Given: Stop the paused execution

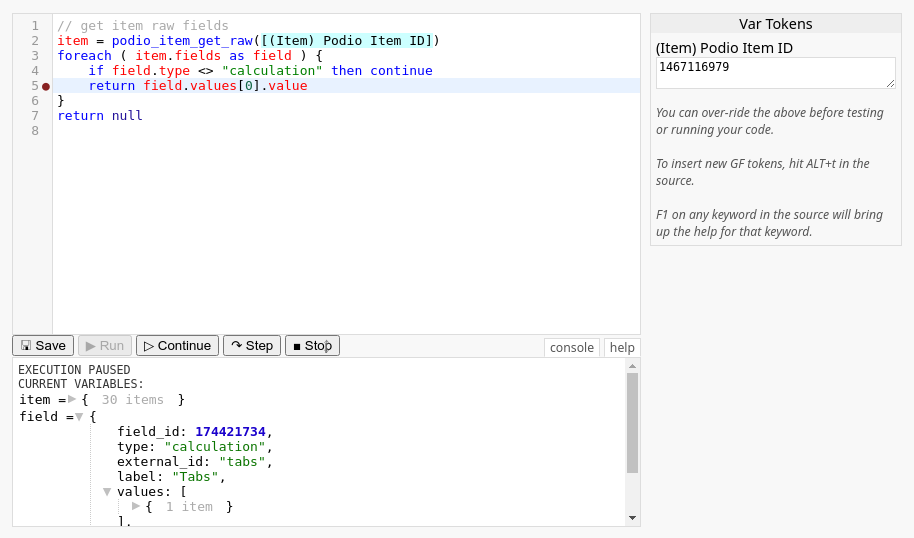Looking at the screenshot, I should coord(312,346).
